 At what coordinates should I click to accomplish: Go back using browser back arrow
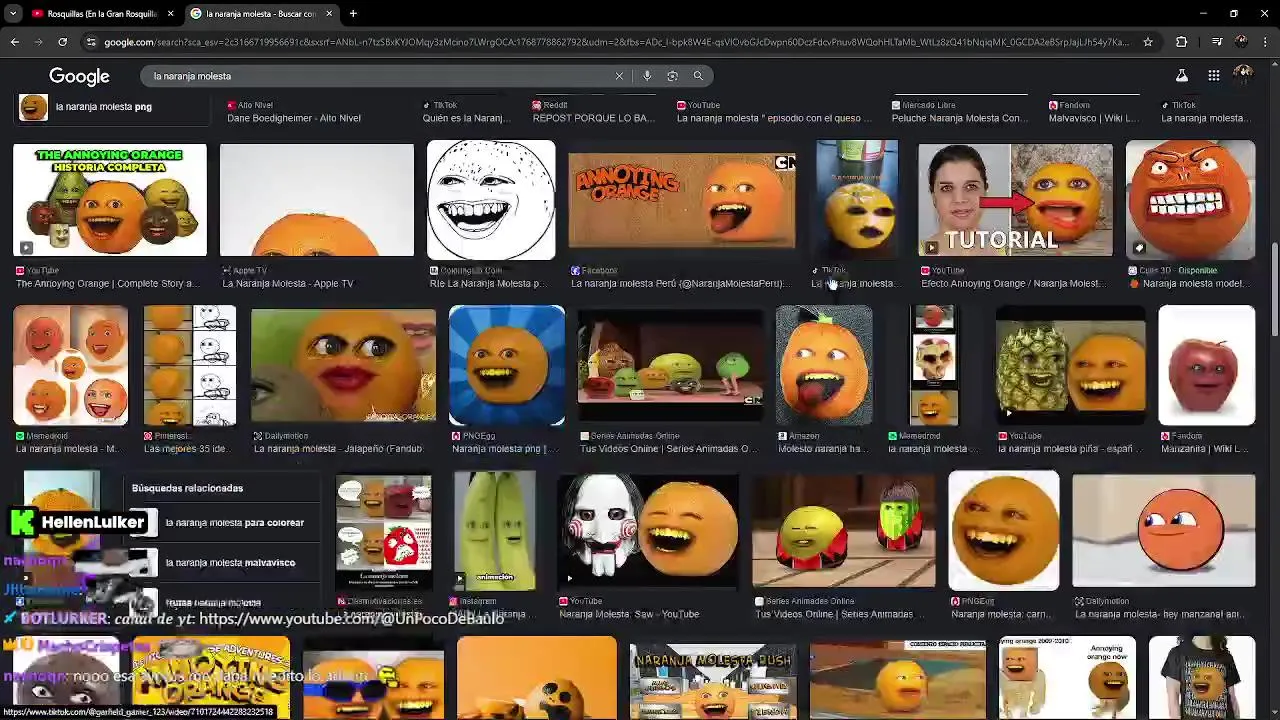tap(14, 42)
